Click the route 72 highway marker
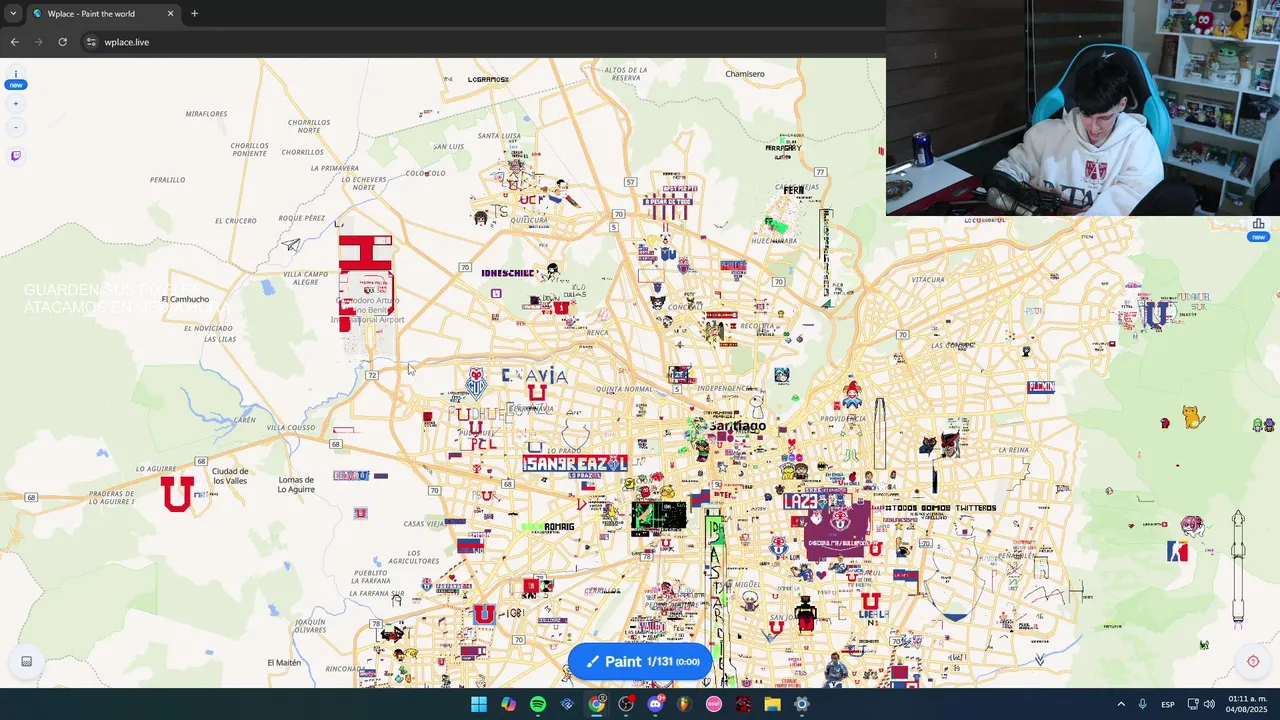The height and width of the screenshot is (720, 1280). [x=372, y=375]
